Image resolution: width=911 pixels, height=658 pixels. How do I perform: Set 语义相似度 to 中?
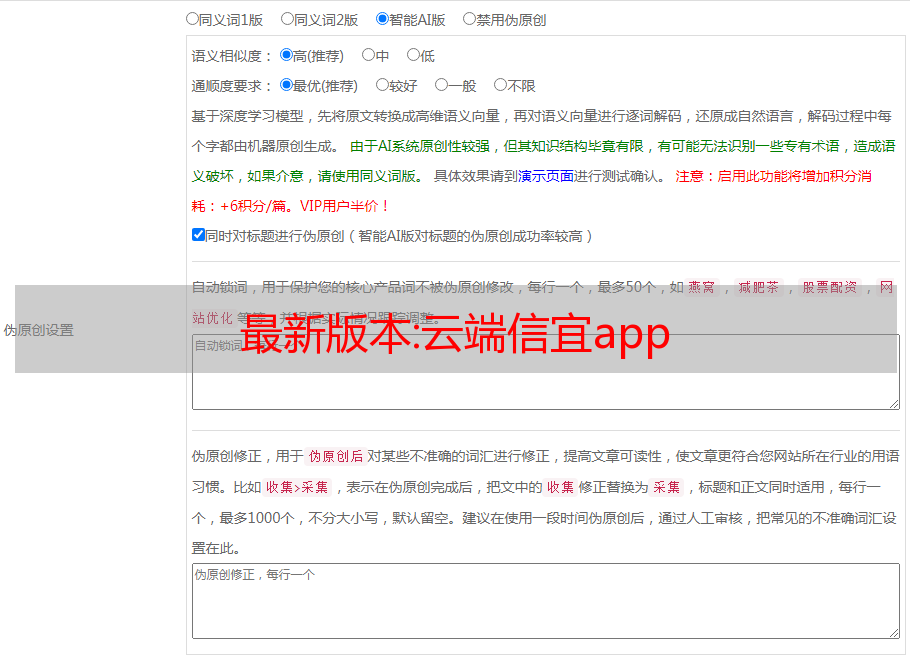tap(368, 56)
